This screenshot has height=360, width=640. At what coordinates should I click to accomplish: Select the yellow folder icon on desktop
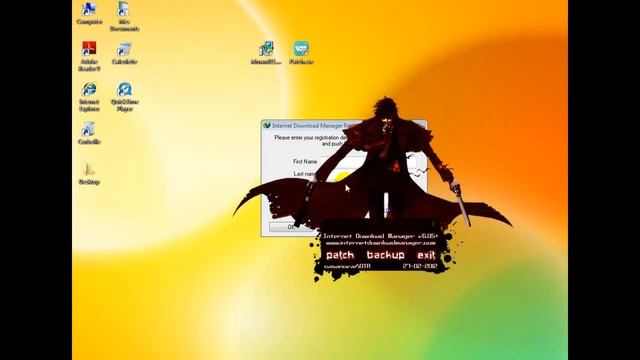pyautogui.click(x=89, y=173)
